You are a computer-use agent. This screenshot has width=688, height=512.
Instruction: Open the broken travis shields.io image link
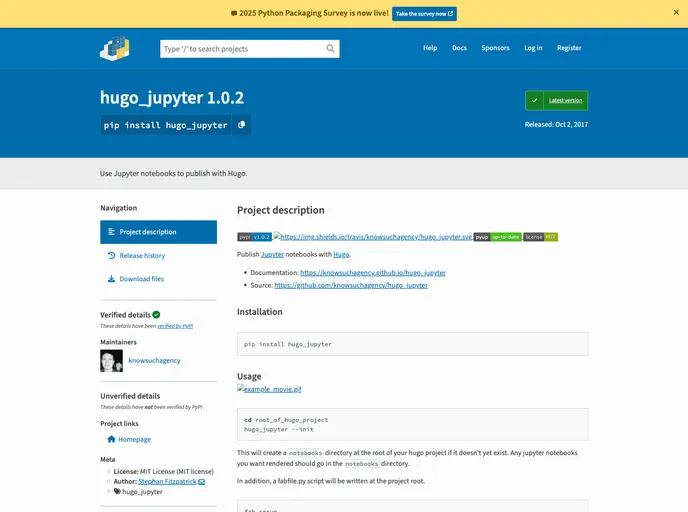[x=373, y=237]
